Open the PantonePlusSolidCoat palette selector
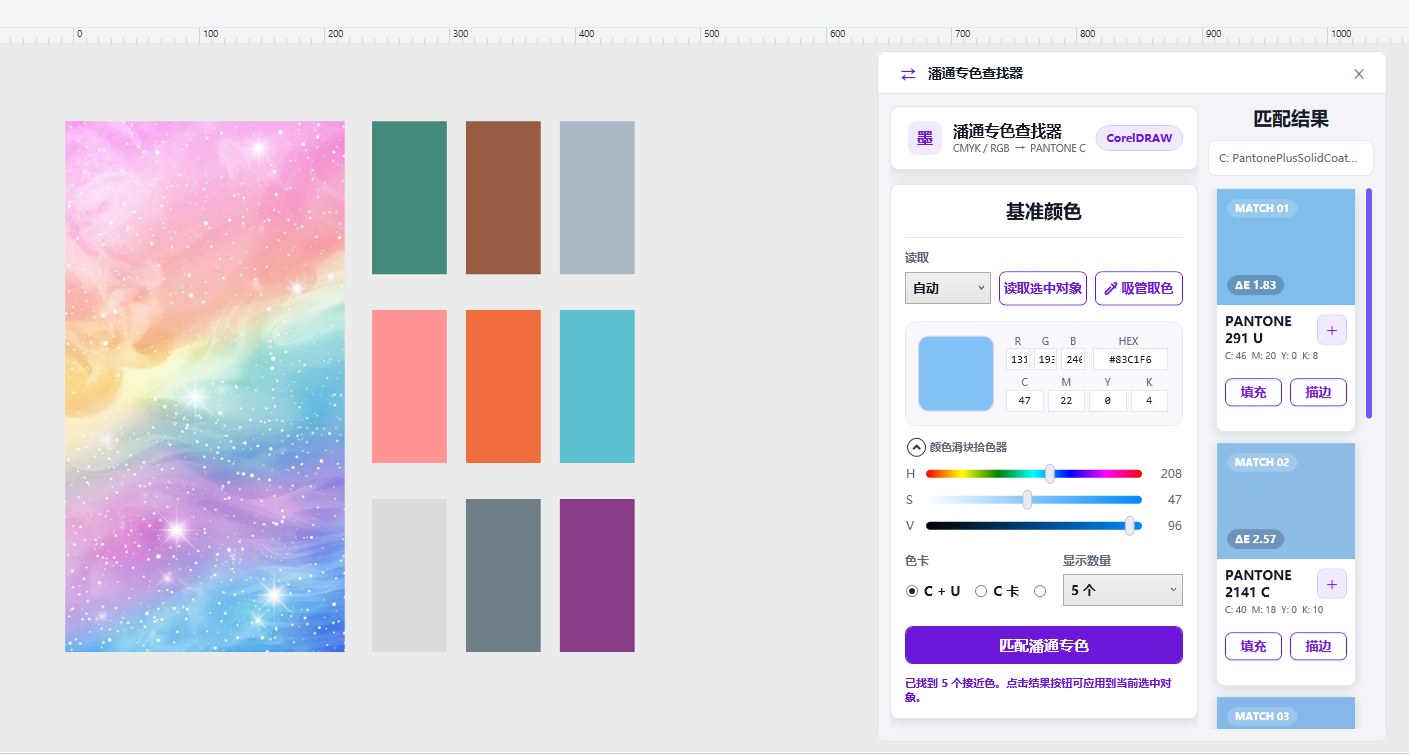Screen dimensions: 1409x754 point(1291,158)
